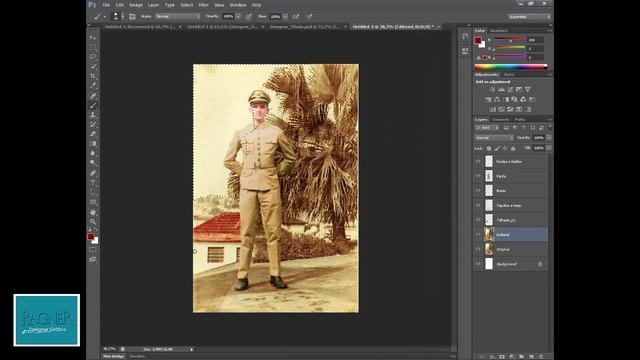The height and width of the screenshot is (360, 640).
Task: Select the Hand tool
Action: [93, 212]
